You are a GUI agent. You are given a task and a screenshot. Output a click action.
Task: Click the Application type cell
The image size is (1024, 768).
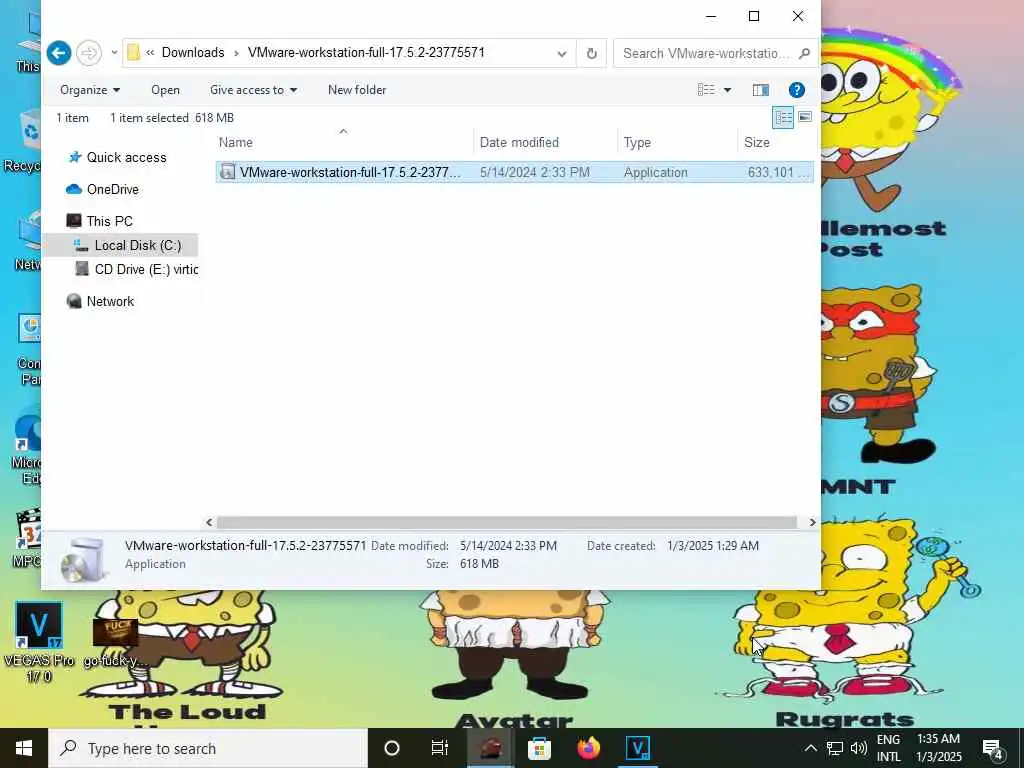pyautogui.click(x=656, y=172)
